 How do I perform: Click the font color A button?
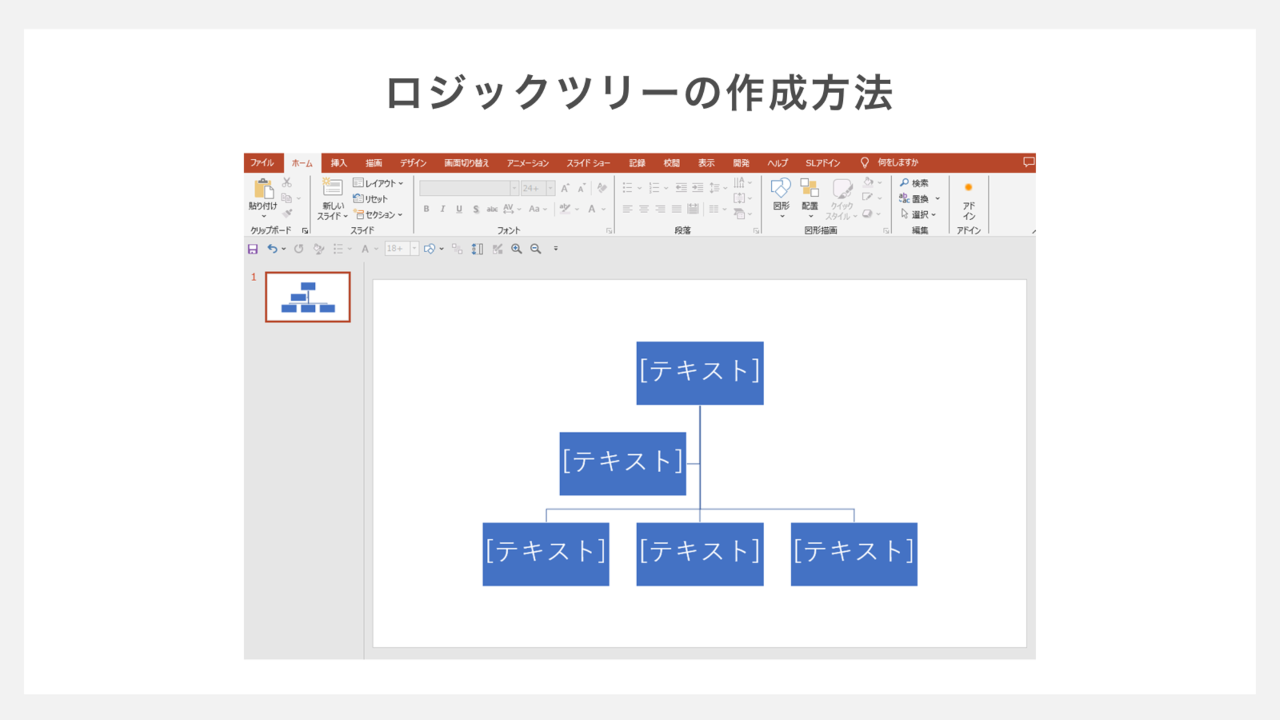pos(592,209)
